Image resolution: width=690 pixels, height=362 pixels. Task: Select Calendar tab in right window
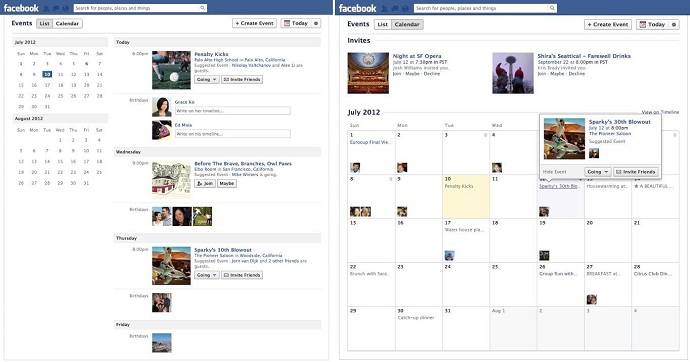tap(407, 25)
